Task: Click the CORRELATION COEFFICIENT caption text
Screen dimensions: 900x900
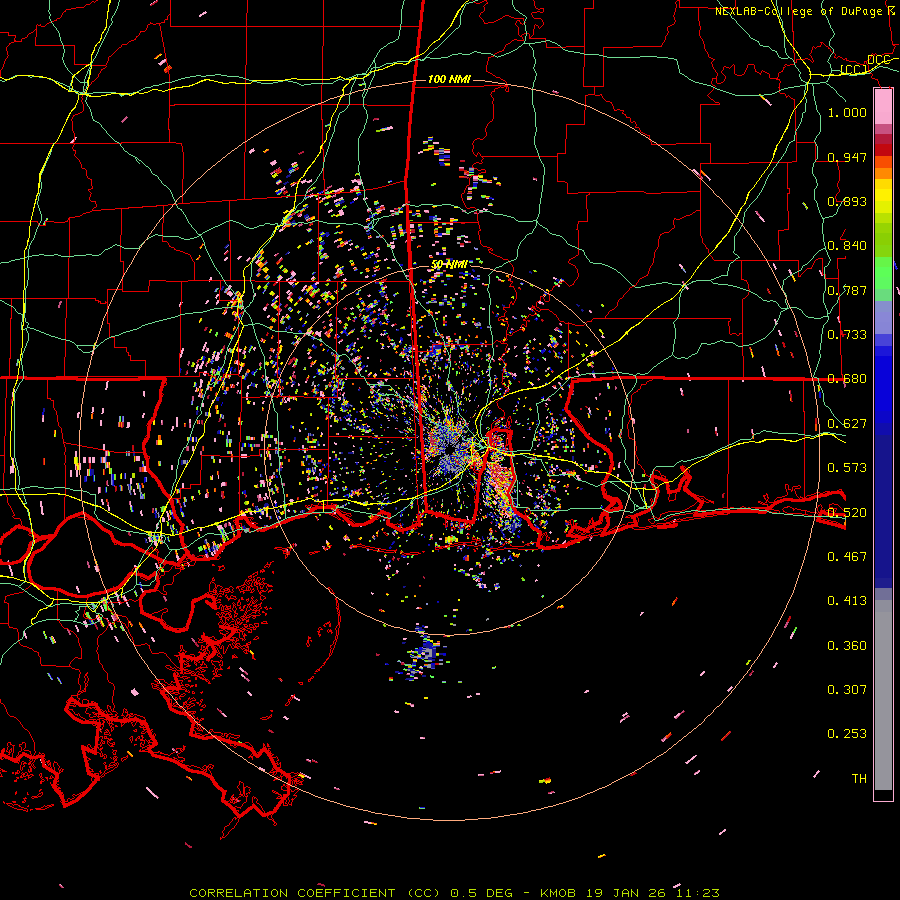Action: (x=292, y=893)
